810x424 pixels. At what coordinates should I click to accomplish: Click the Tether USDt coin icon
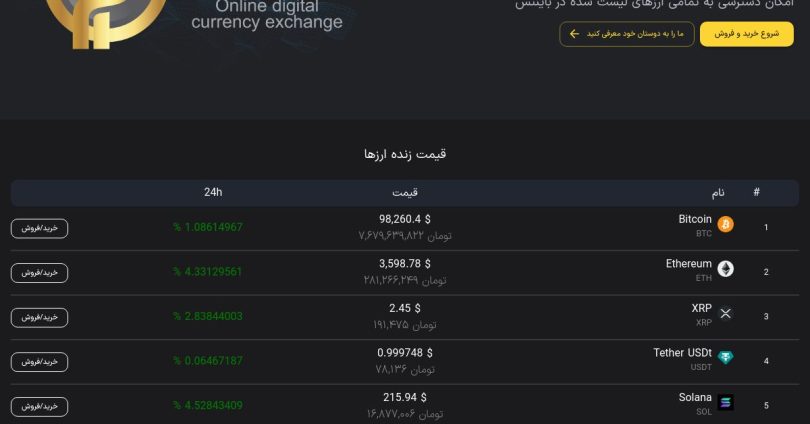[725, 358]
